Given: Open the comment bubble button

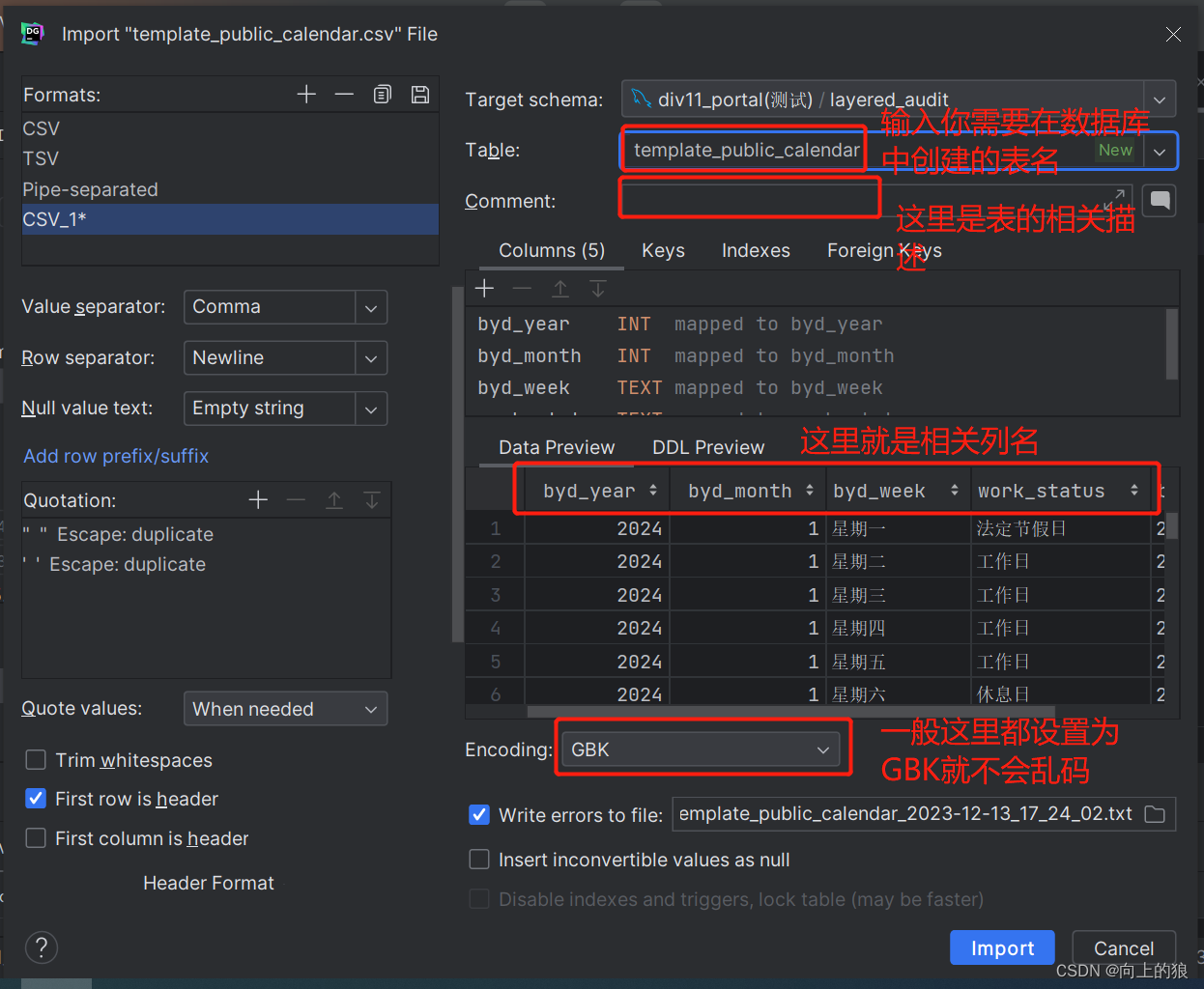Looking at the screenshot, I should tap(1160, 201).
